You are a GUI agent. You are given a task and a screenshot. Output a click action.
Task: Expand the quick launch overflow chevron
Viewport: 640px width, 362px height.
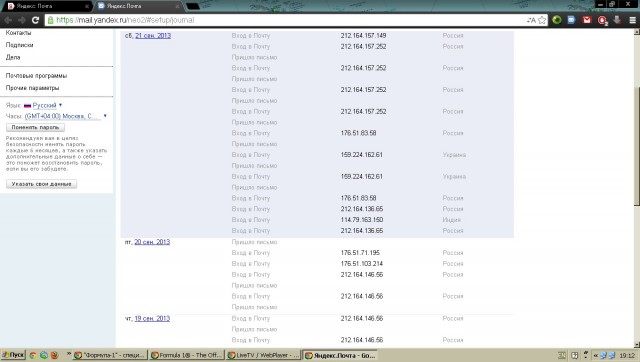click(x=69, y=354)
